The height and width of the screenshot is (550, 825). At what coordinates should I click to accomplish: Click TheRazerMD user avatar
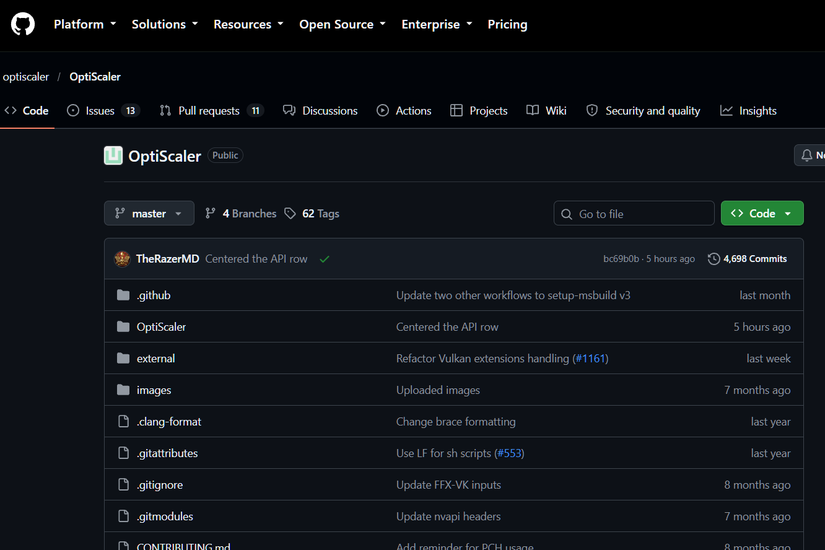tap(122, 259)
